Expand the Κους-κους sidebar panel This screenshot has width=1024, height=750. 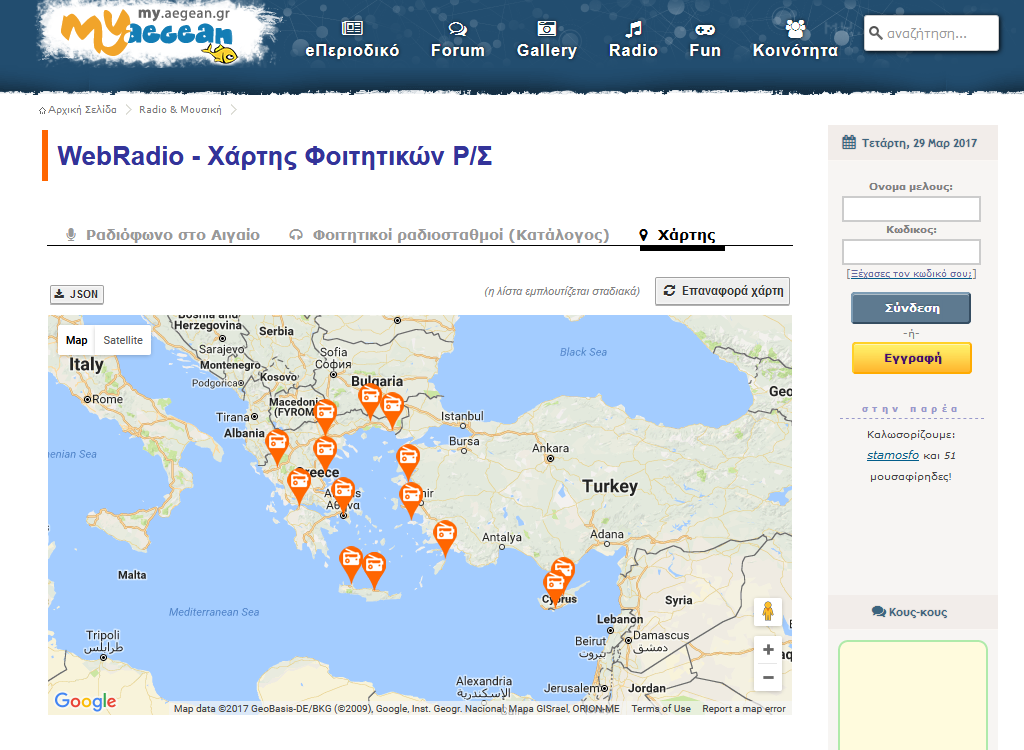[x=912, y=611]
